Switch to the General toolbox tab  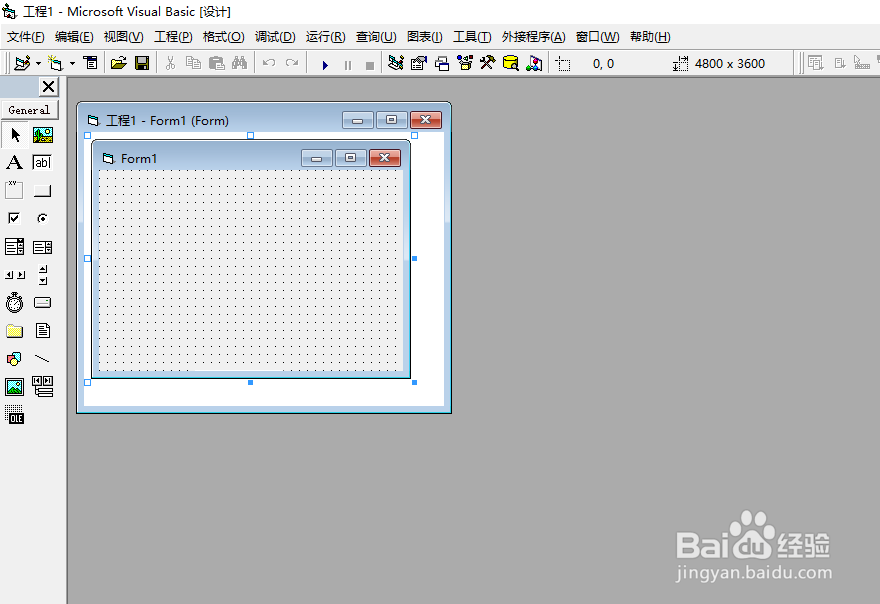tap(29, 110)
